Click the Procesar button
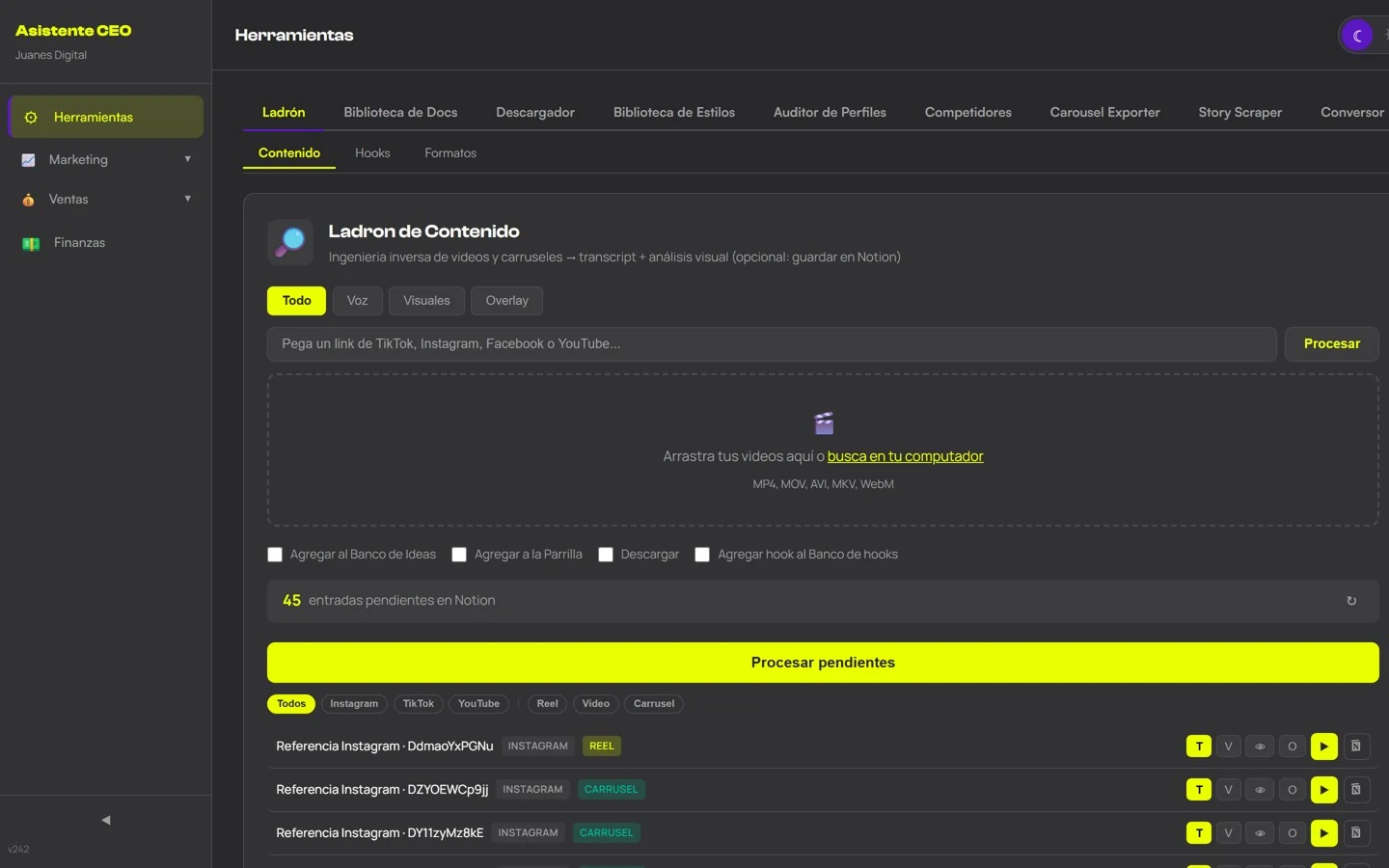1389x868 pixels. click(x=1331, y=344)
